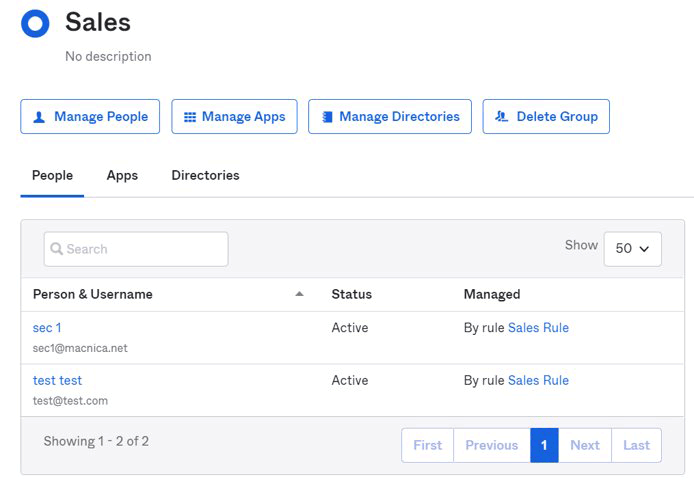This screenshot has width=694, height=488.
Task: Toggle sort arrow on Person & Username
Action: click(299, 294)
